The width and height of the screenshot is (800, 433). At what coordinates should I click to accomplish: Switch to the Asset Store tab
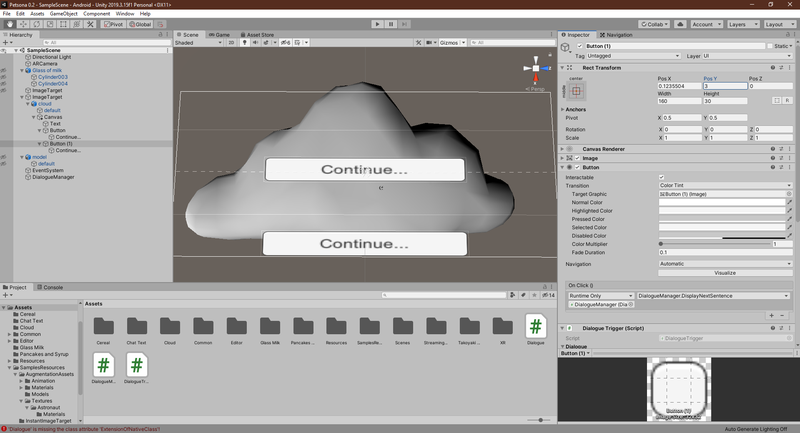coord(260,34)
